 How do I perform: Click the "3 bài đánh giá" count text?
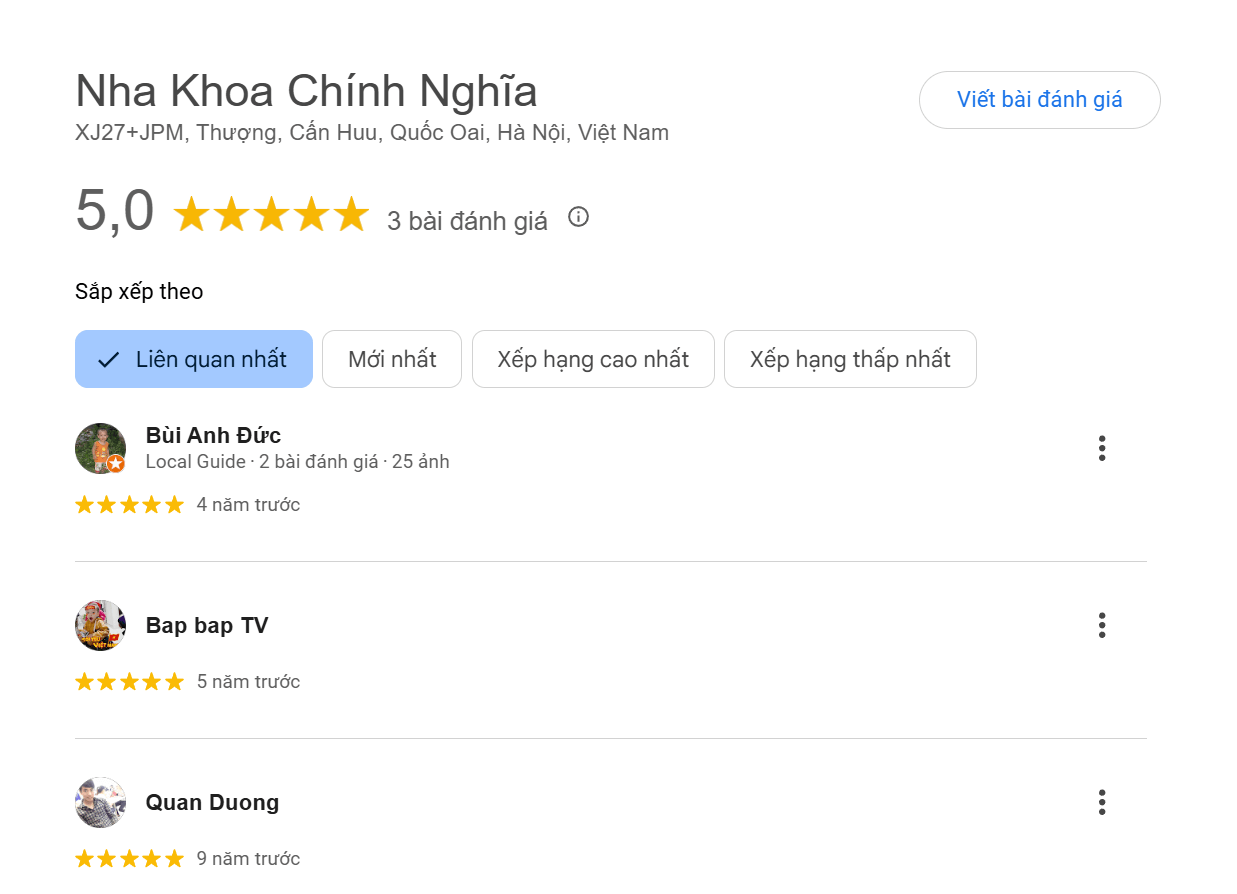point(467,221)
